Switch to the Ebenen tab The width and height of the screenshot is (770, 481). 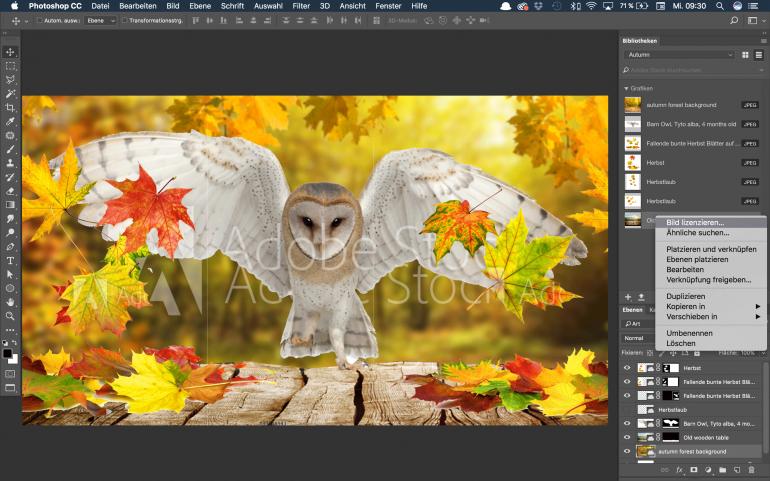[x=632, y=310]
